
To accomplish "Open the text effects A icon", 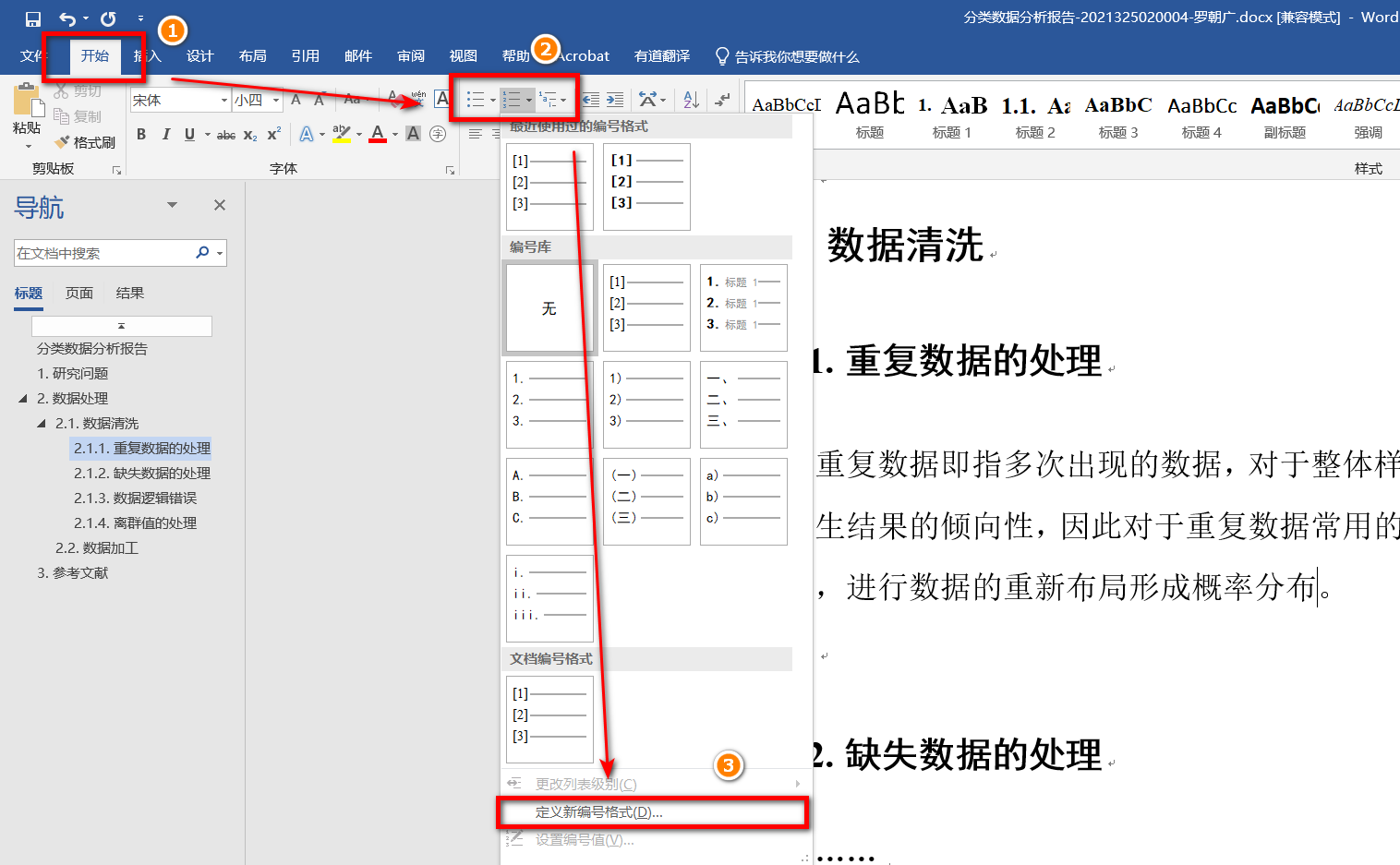I will [x=307, y=135].
